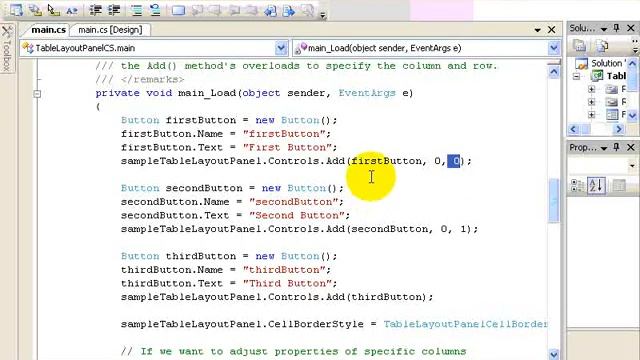Click Solution Explorer tree scroll up arrow
This screenshot has height=360, width=640.
(x=632, y=64)
